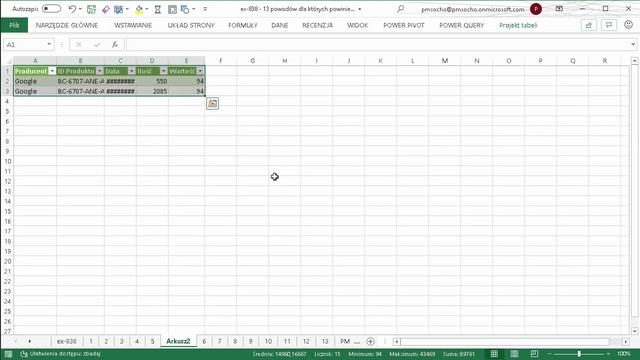Open the Plik menu
This screenshot has width=640, height=360.
[14, 25]
